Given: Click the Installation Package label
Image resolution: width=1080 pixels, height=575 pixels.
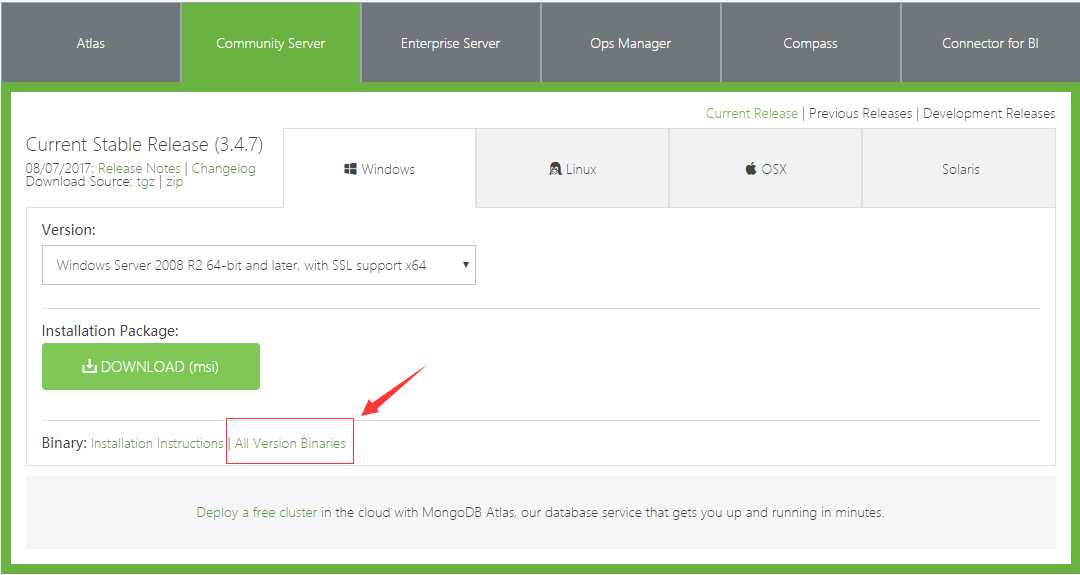Looking at the screenshot, I should (x=110, y=331).
